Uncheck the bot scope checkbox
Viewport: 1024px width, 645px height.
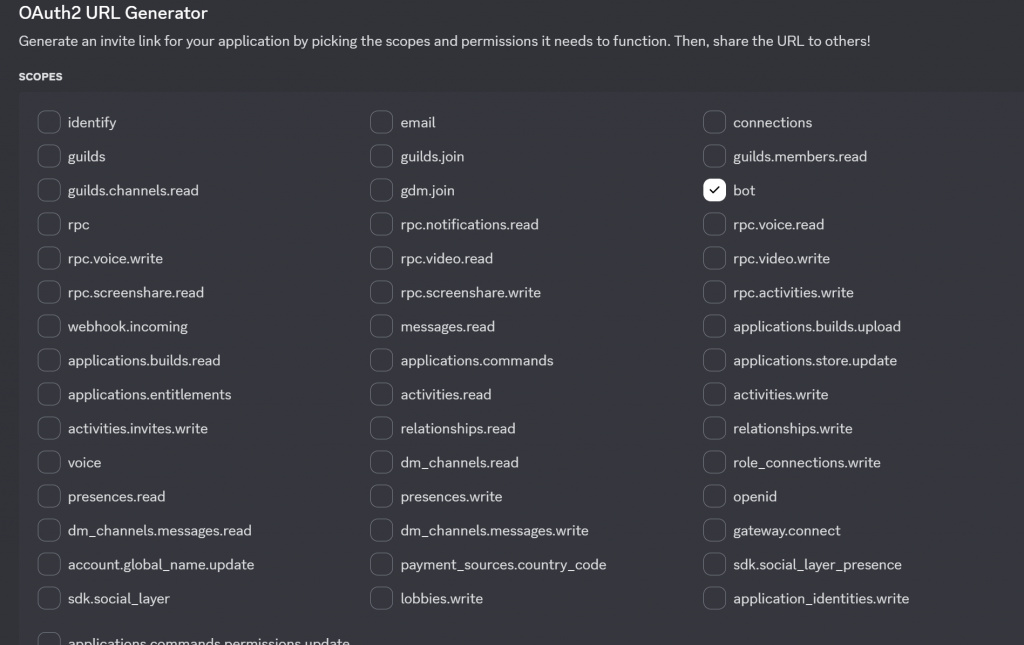tap(714, 191)
